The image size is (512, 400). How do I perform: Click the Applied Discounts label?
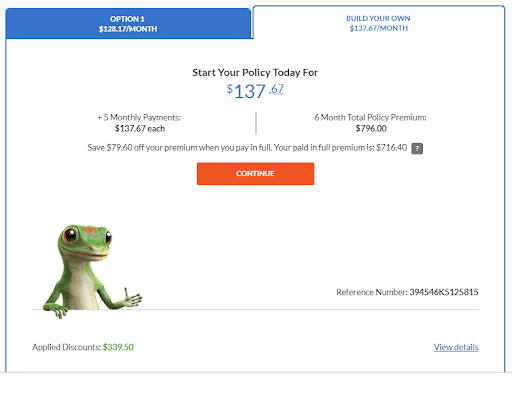[67, 347]
